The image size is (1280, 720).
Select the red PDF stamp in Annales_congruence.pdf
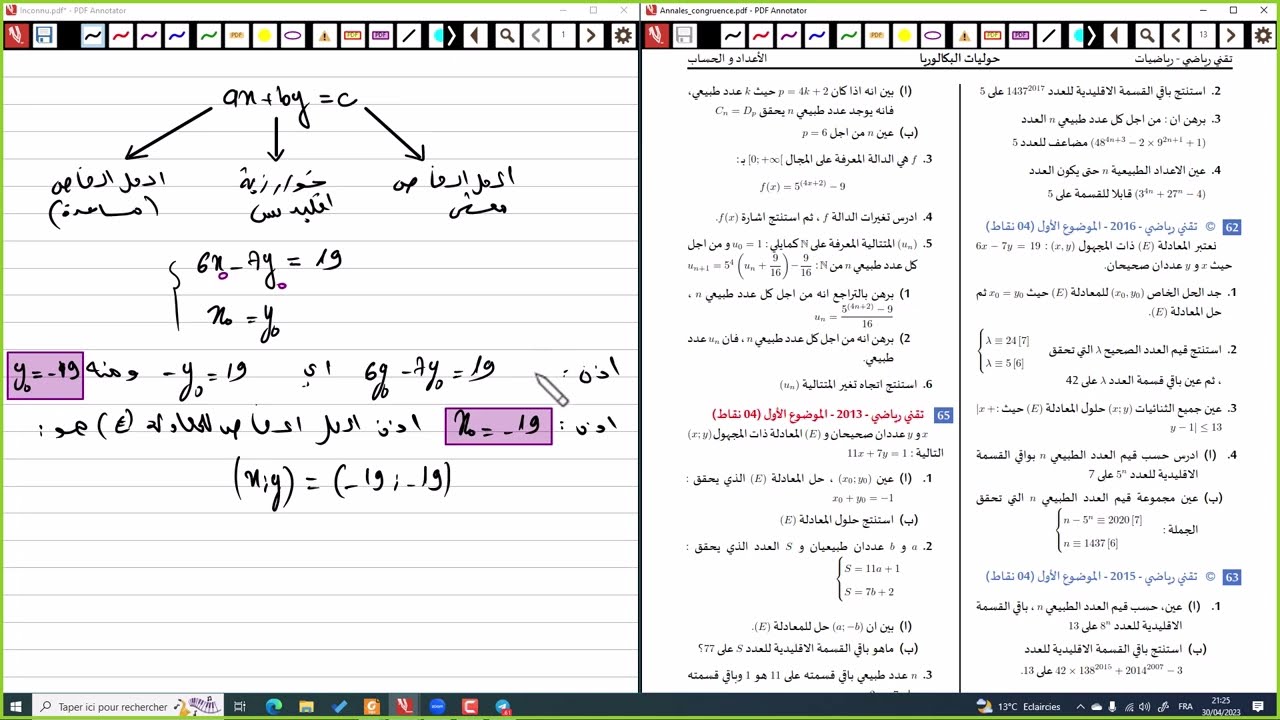pyautogui.click(x=992, y=36)
